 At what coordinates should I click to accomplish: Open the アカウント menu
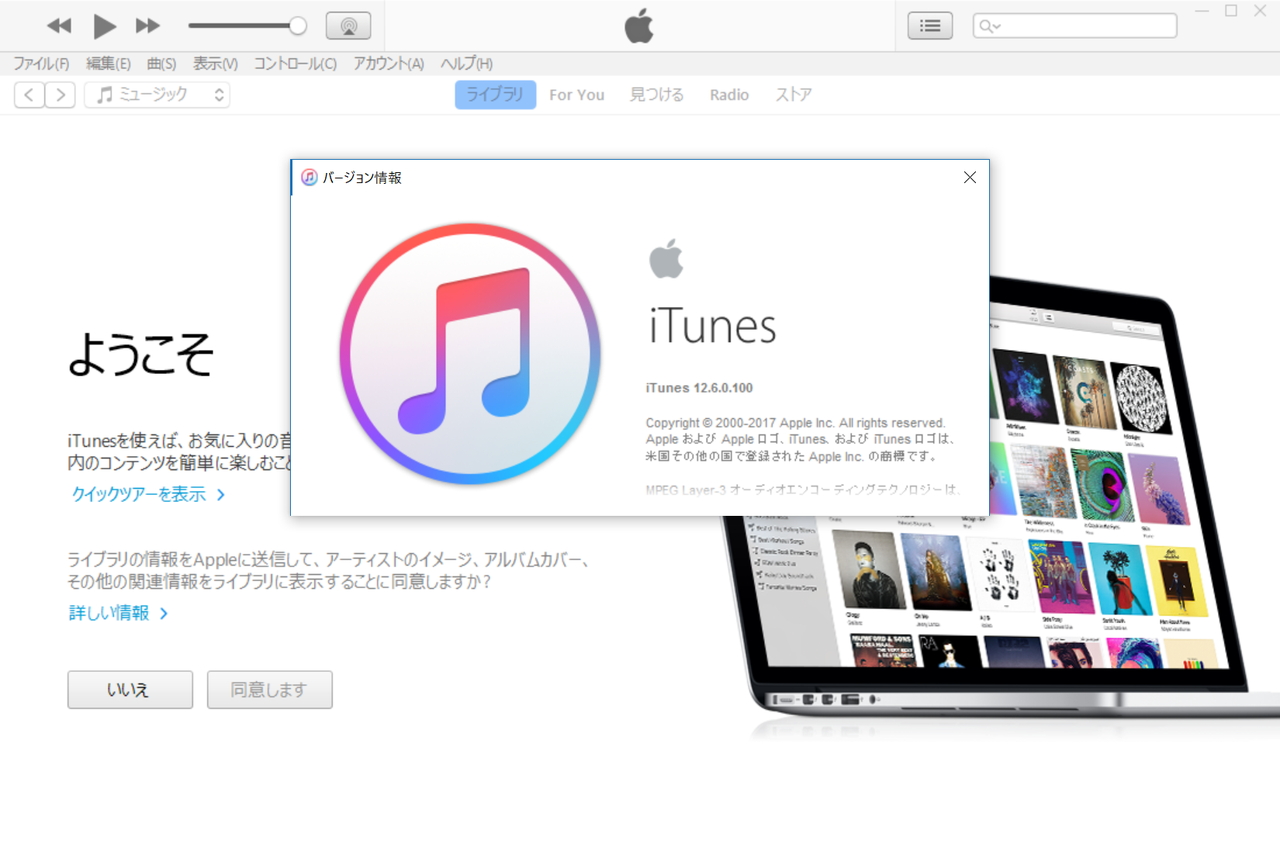(389, 63)
